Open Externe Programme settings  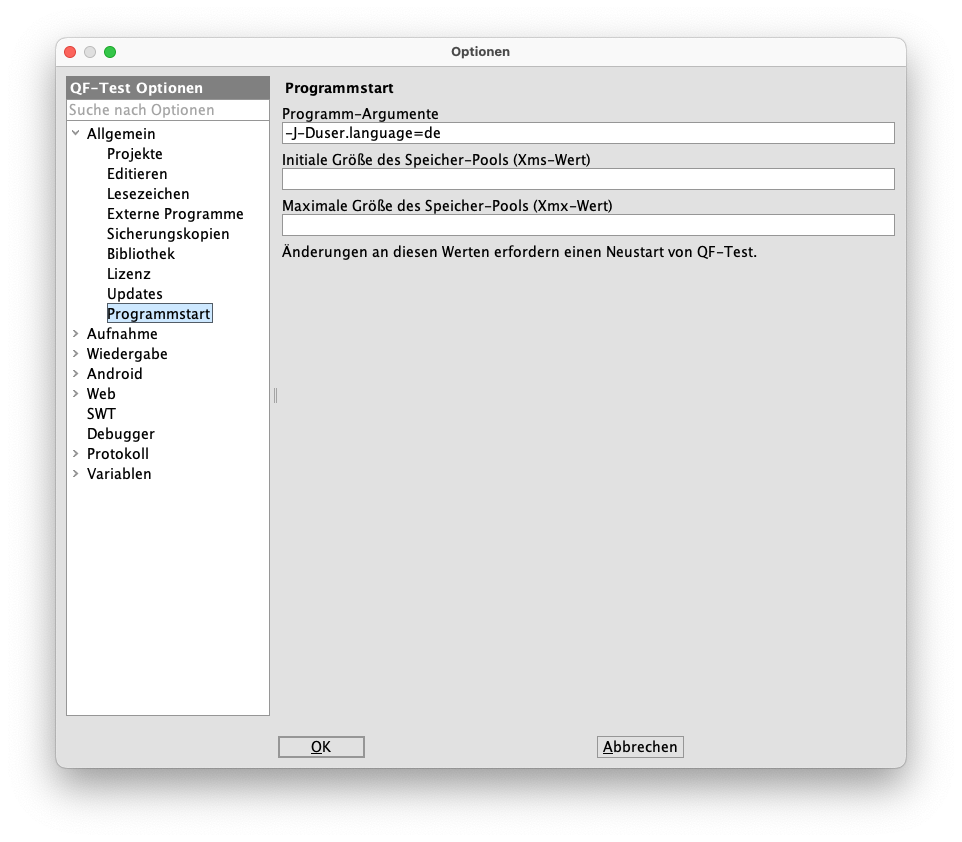click(175, 214)
